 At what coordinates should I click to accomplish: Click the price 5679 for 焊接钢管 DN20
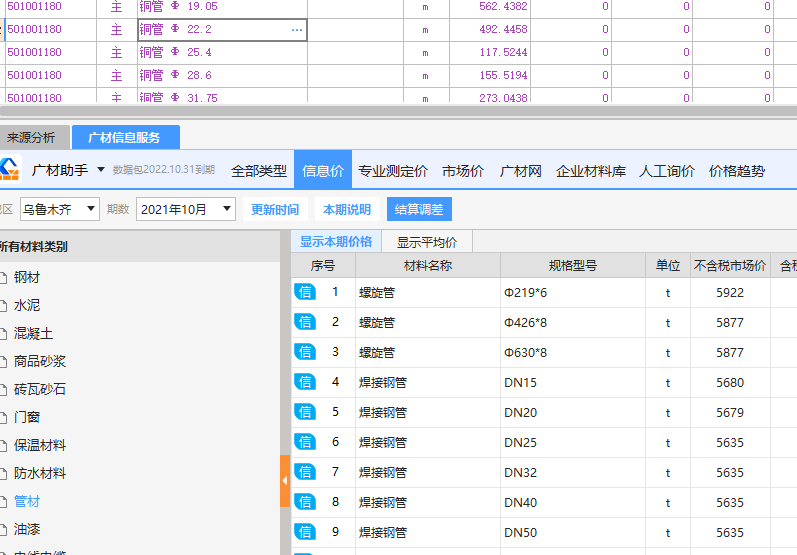tap(730, 413)
